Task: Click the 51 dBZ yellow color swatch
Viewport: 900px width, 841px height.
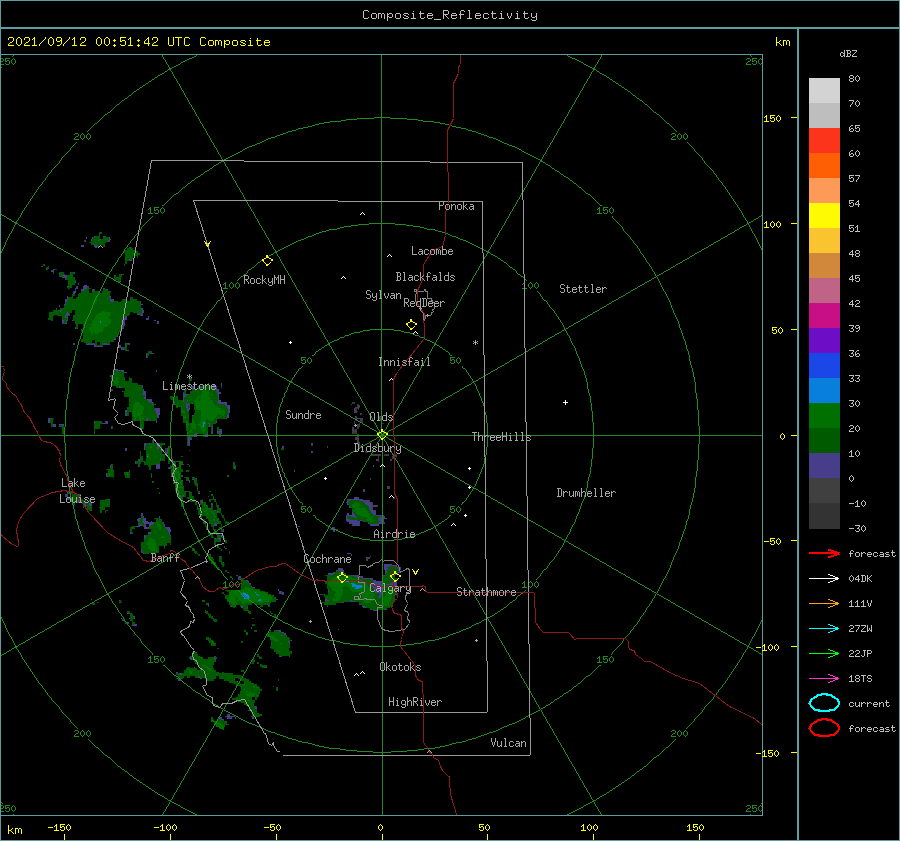Action: click(824, 215)
